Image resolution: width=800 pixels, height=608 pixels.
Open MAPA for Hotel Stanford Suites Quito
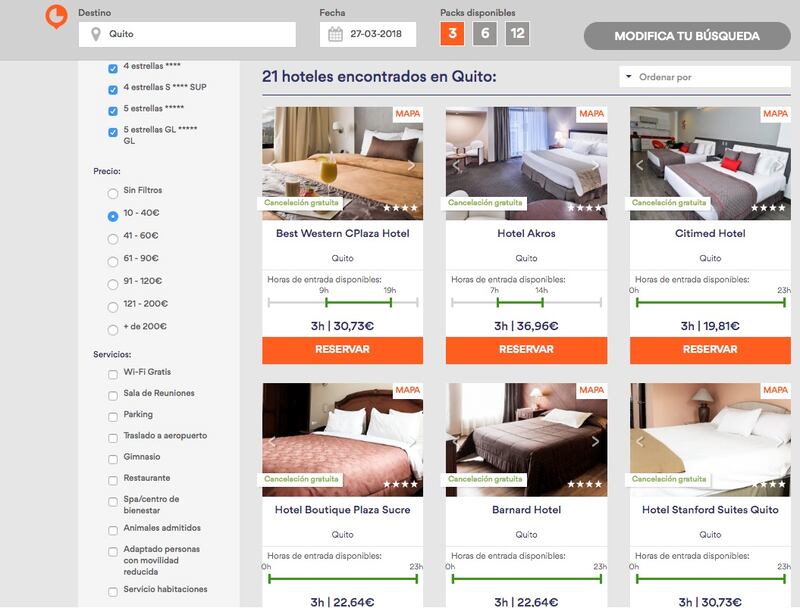pos(776,390)
